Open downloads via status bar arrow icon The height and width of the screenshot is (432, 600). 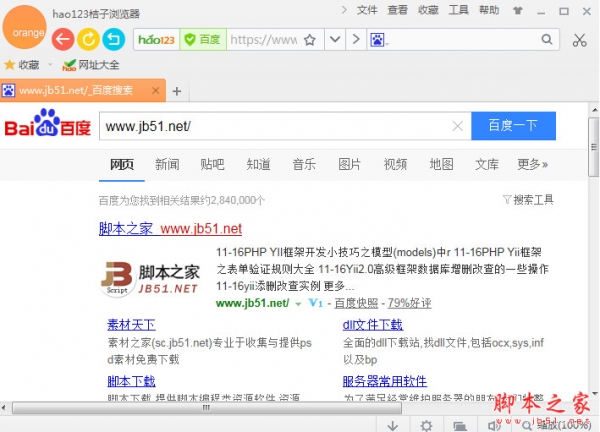tap(393, 425)
